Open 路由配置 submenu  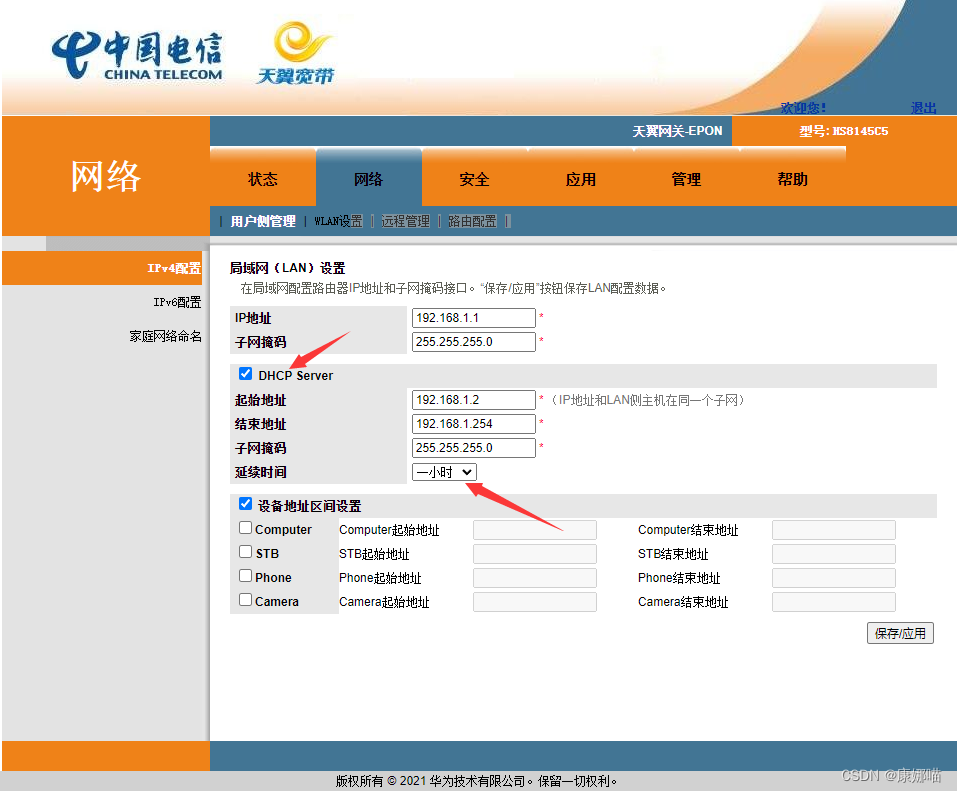tap(472, 221)
